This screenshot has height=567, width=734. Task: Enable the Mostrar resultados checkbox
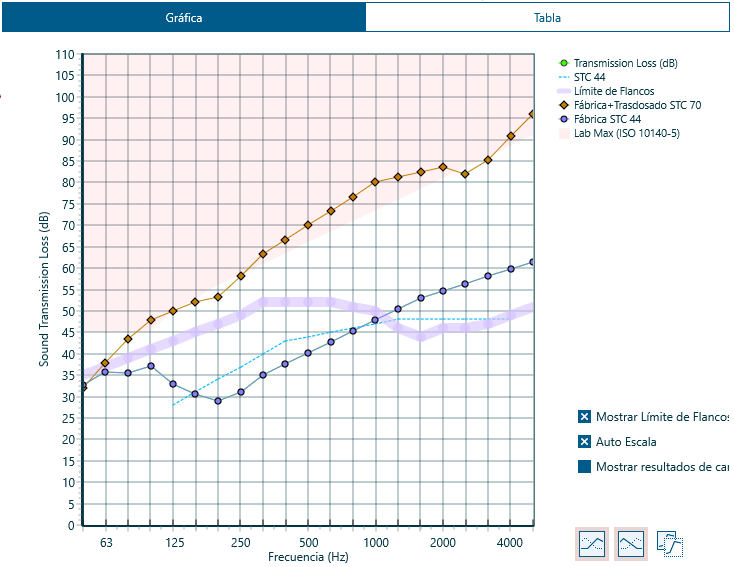pos(584,467)
